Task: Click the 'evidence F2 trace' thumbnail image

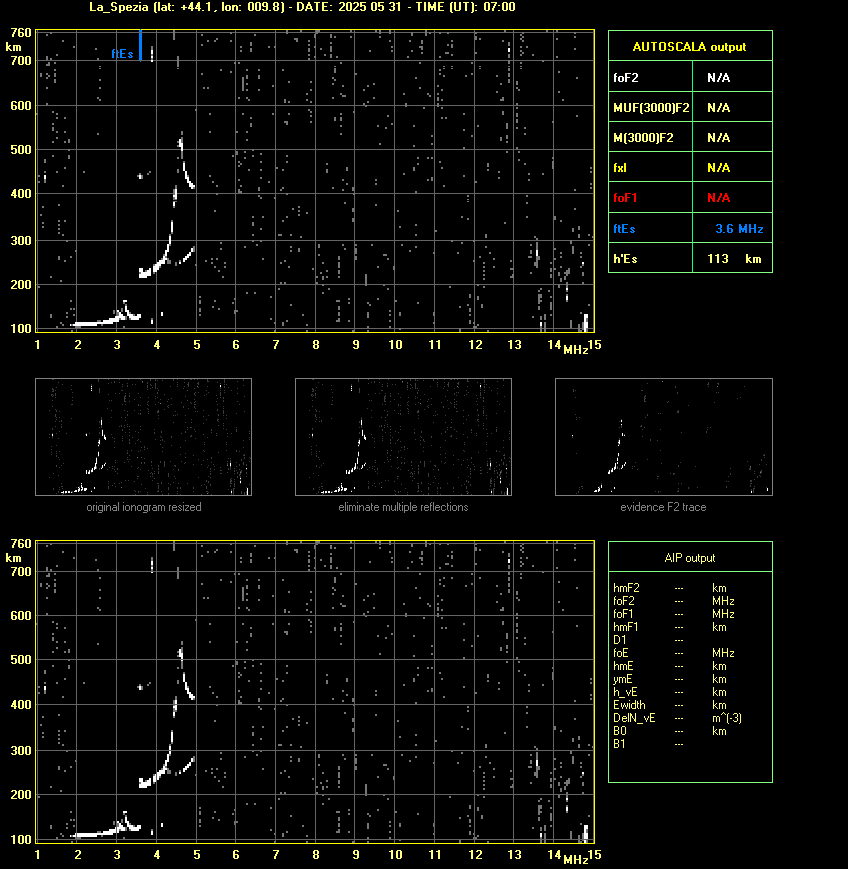Action: click(x=663, y=437)
